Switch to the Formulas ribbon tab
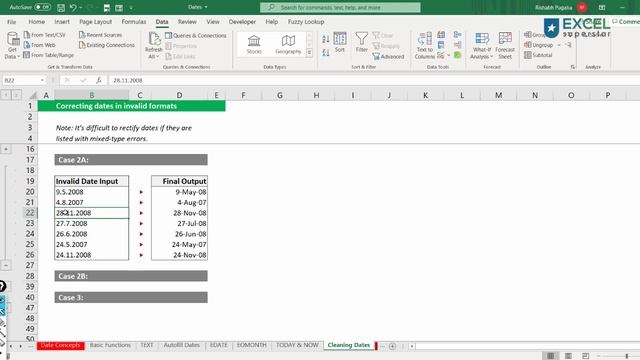Image resolution: width=640 pixels, height=360 pixels. (x=133, y=22)
